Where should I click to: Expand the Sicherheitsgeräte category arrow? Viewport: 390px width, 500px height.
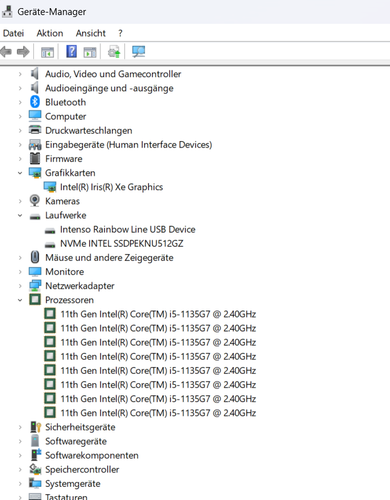[20, 427]
